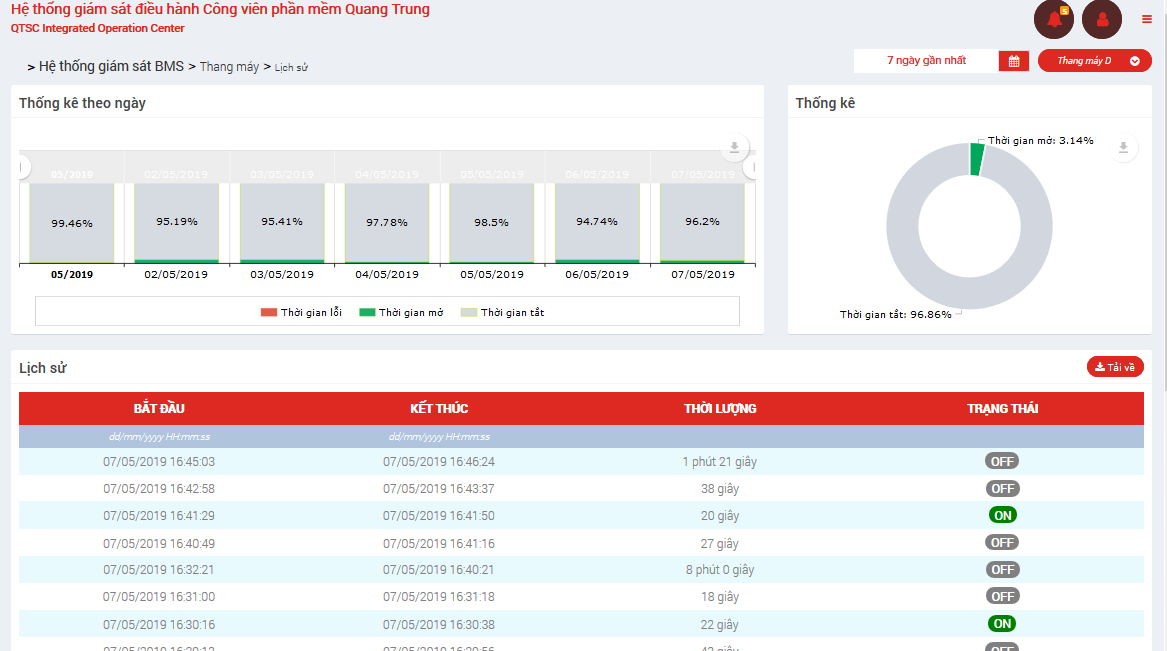Toggle Thời gian mở legend entry
This screenshot has height=651, width=1167.
pyautogui.click(x=401, y=312)
